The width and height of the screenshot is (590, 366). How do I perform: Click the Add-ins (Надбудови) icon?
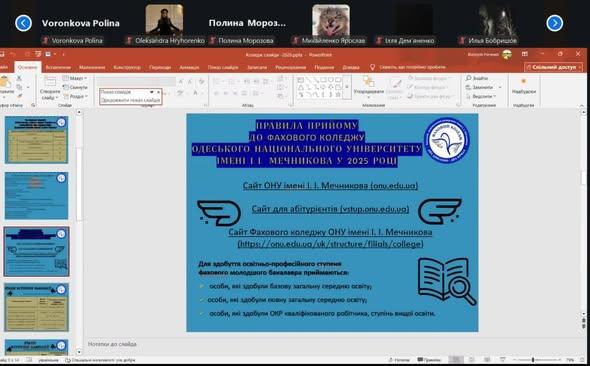[524, 82]
